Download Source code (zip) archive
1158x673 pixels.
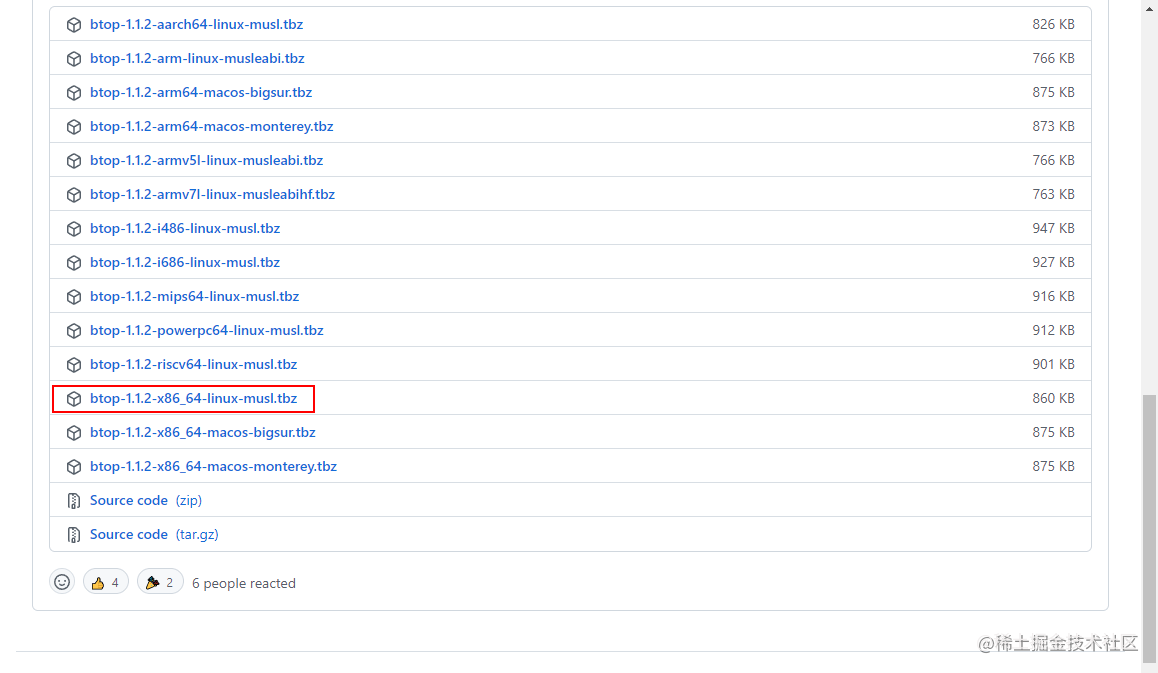coord(145,500)
